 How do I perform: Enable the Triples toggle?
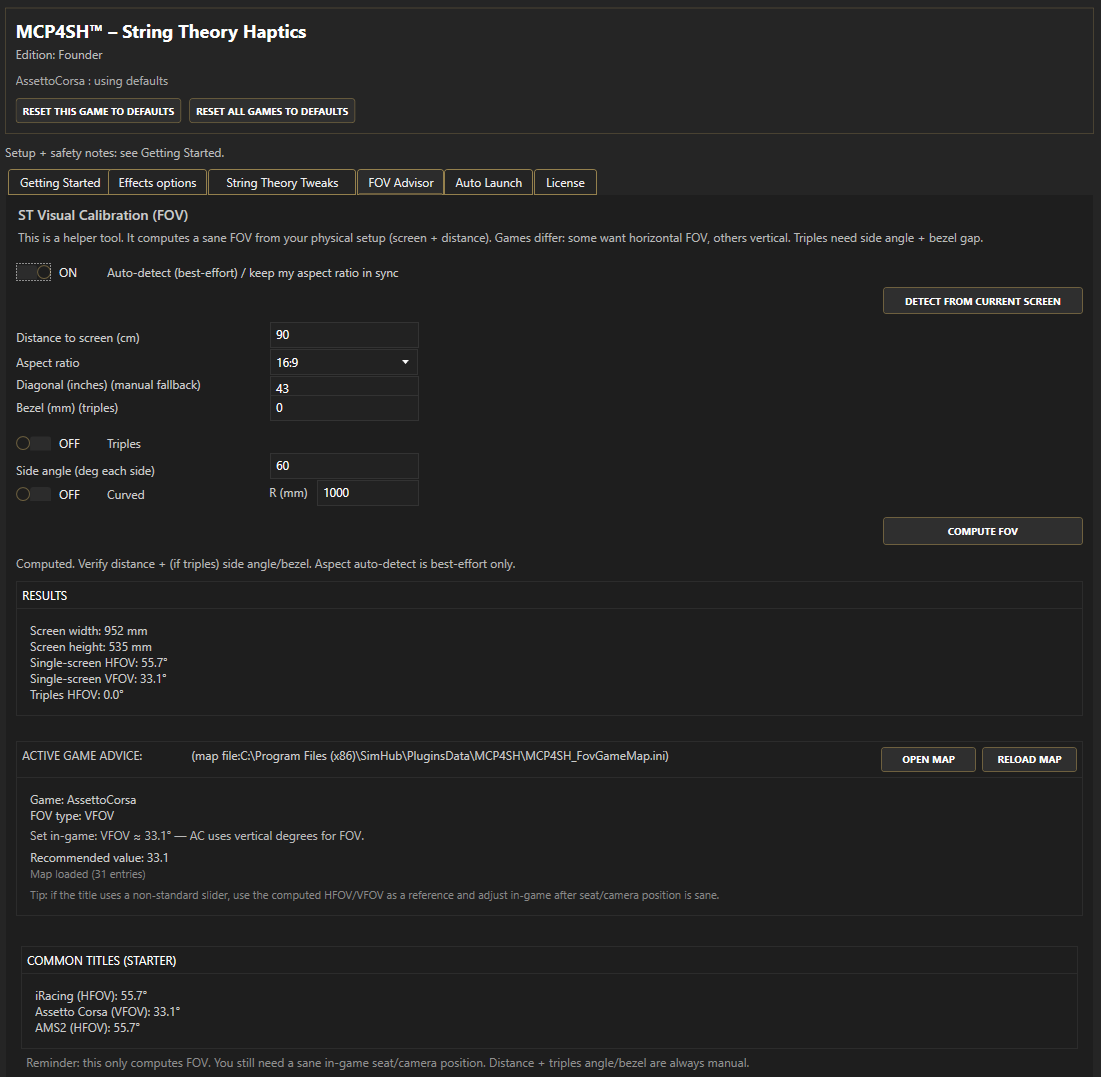[33, 443]
